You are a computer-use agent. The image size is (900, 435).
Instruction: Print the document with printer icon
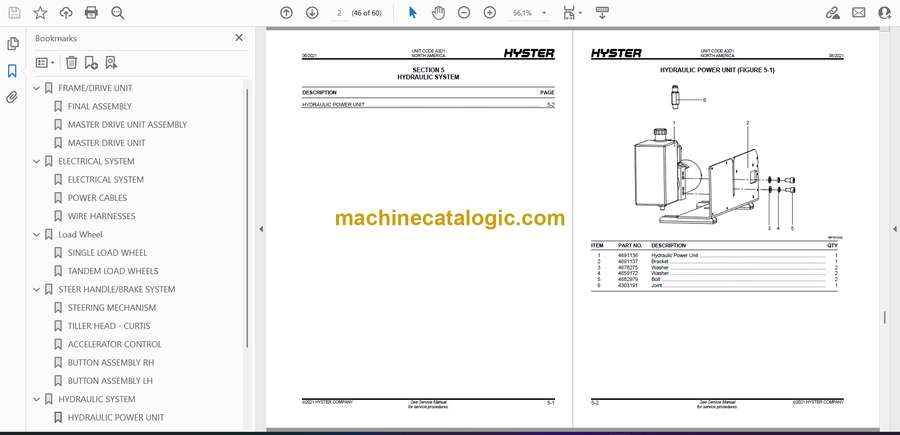(x=91, y=13)
